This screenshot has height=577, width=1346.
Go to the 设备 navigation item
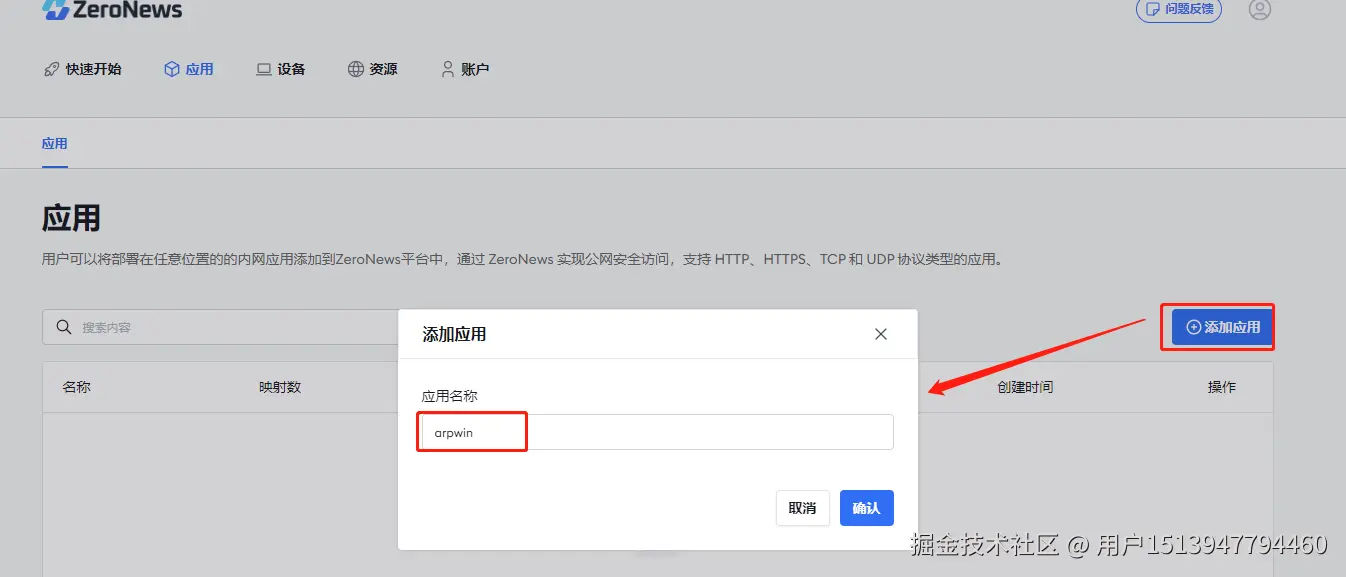click(x=281, y=69)
